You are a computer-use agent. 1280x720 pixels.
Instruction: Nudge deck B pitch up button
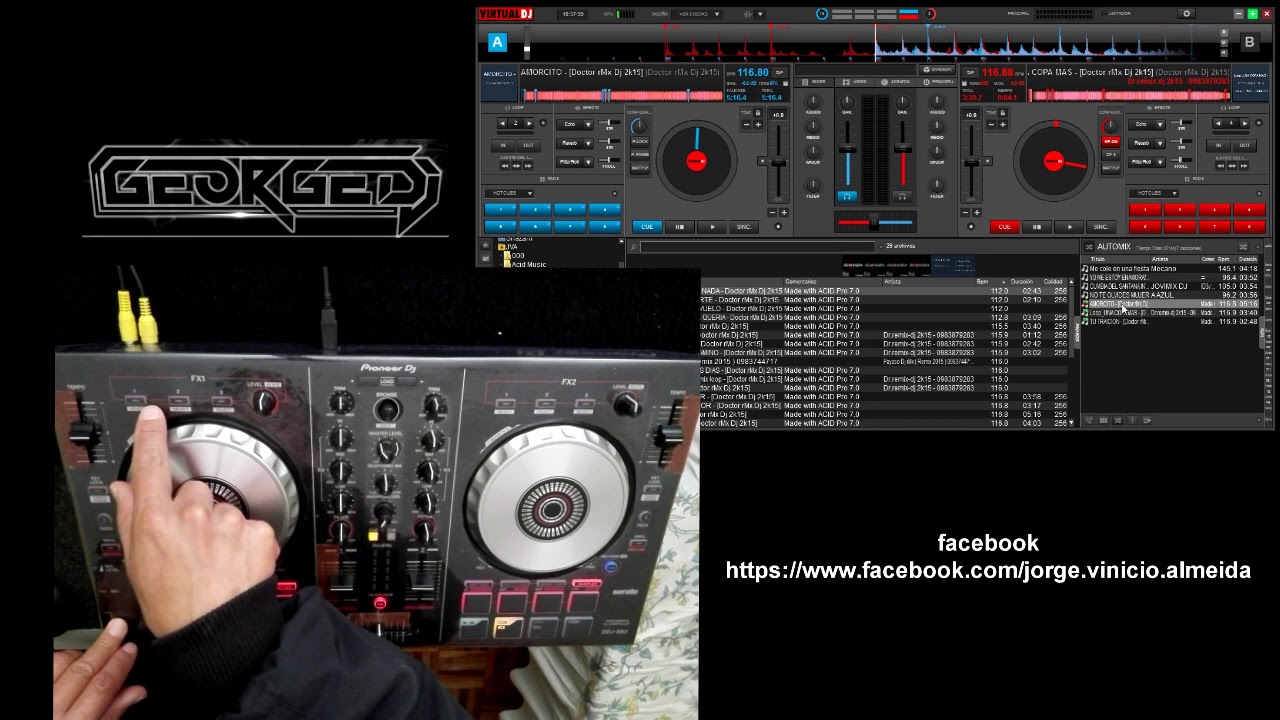coord(976,212)
